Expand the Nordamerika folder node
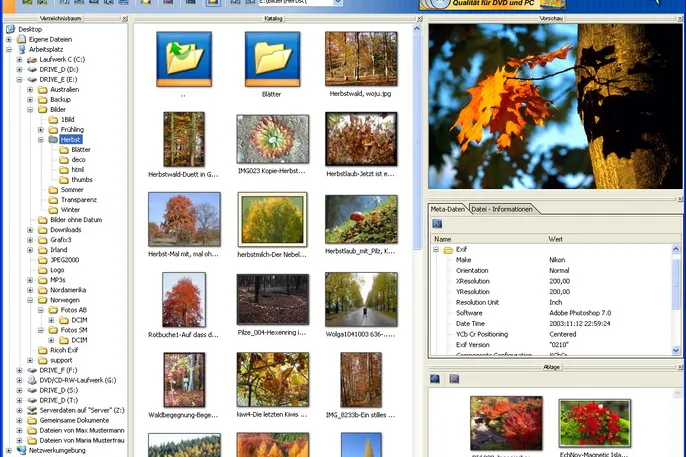Image resolution: width=686 pixels, height=457 pixels. coord(30,290)
